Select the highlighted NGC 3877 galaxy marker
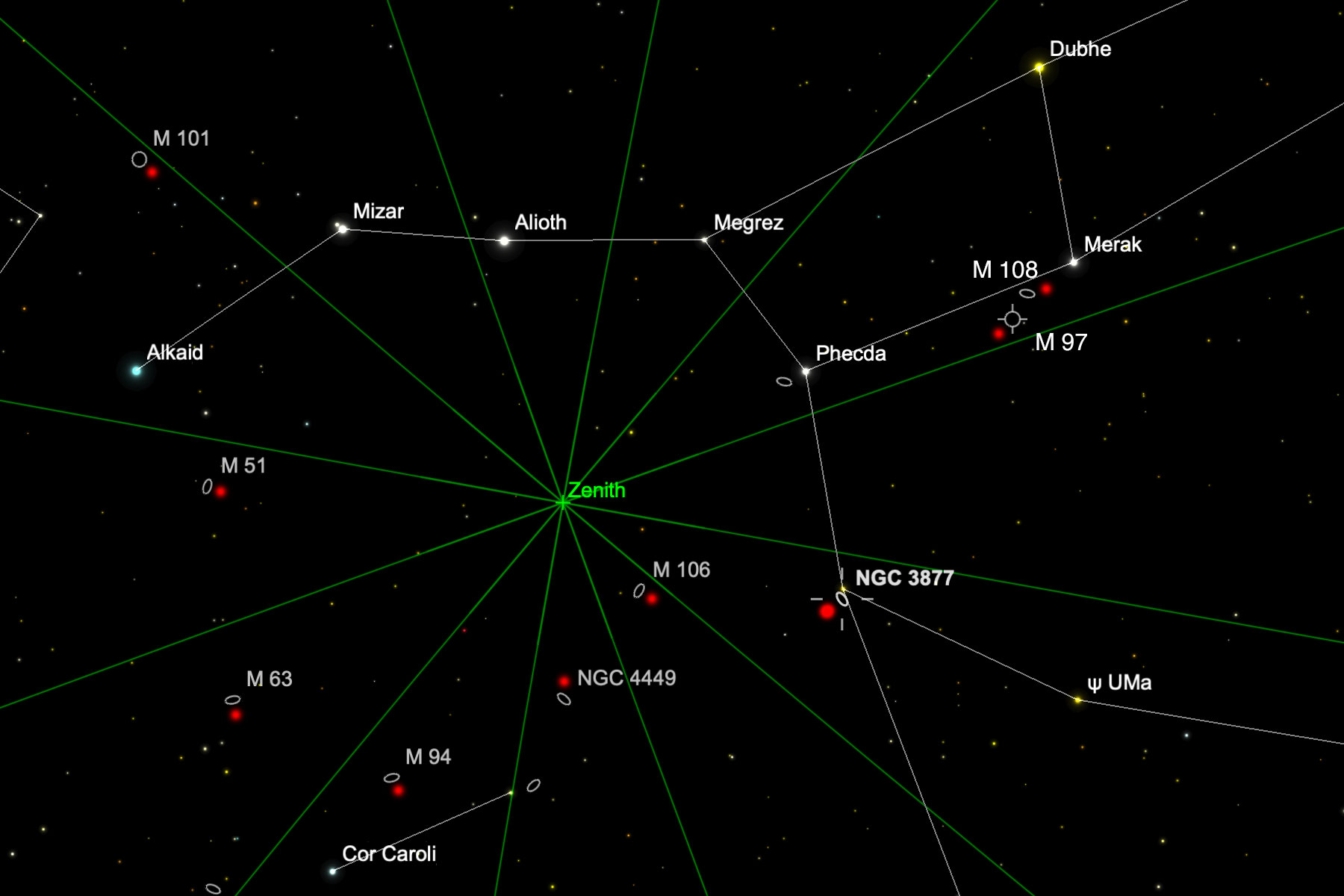The width and height of the screenshot is (1344, 896). pyautogui.click(x=842, y=599)
